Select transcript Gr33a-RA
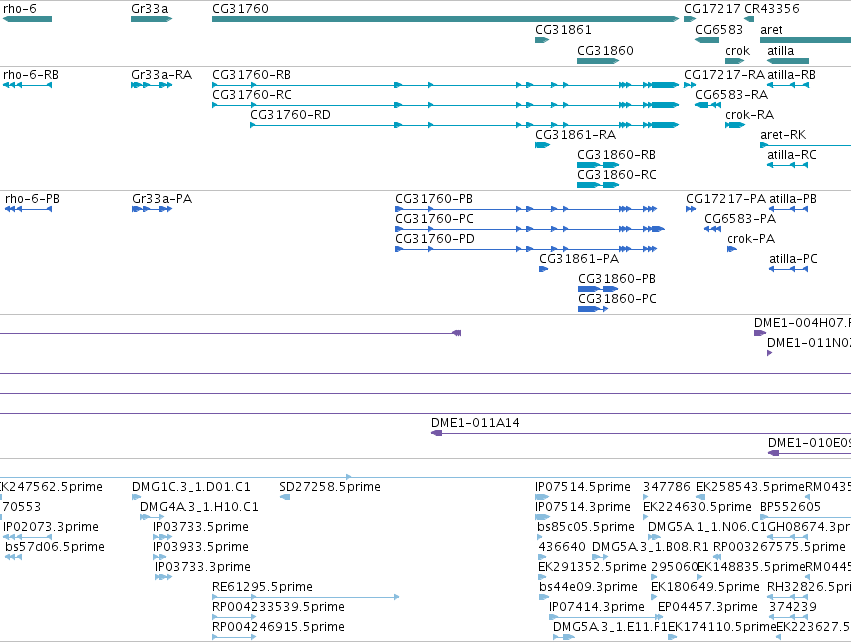The image size is (851, 642). coord(161,75)
